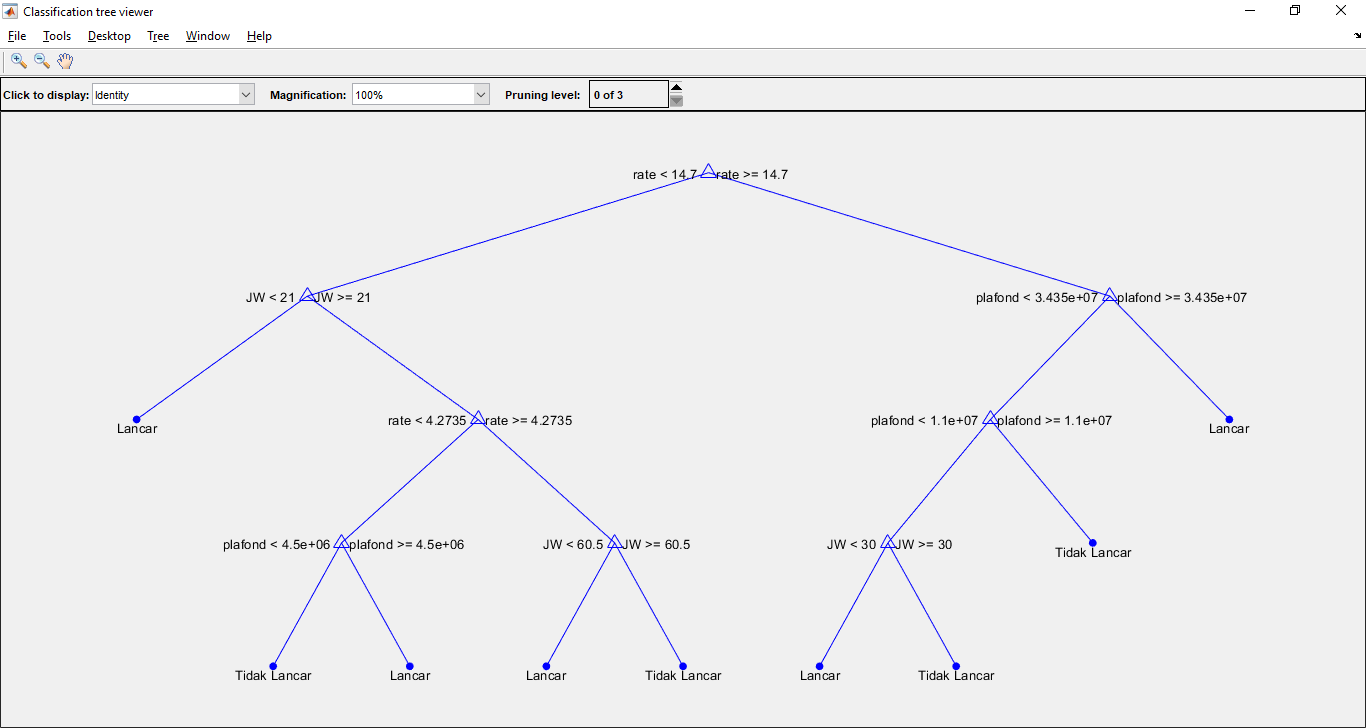Screen dimensions: 1366x728
Task: Open the Desktop menu
Action: click(x=109, y=36)
